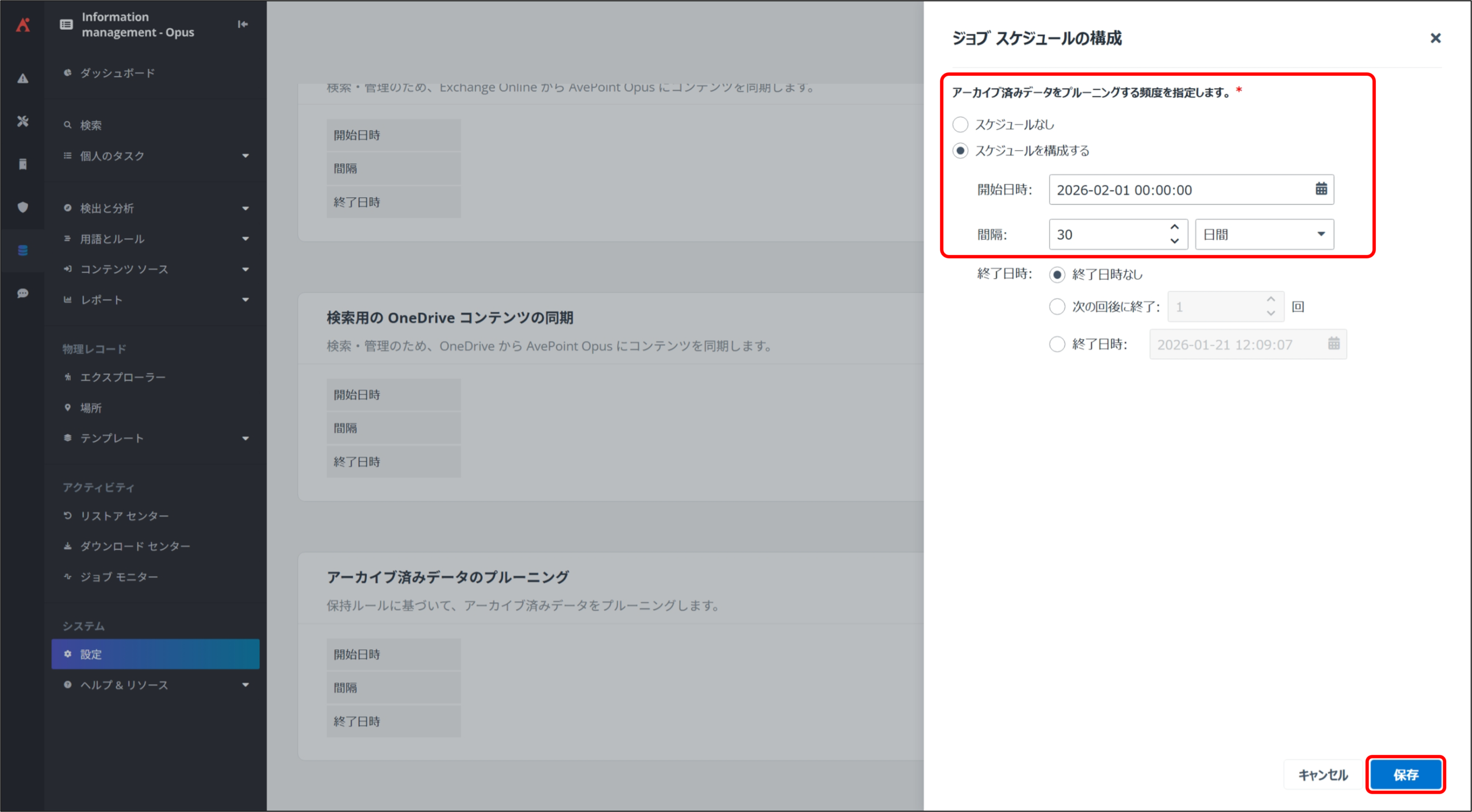Go to ダッシュボード in sidebar
Screen dimensions: 1472x812
[117, 73]
